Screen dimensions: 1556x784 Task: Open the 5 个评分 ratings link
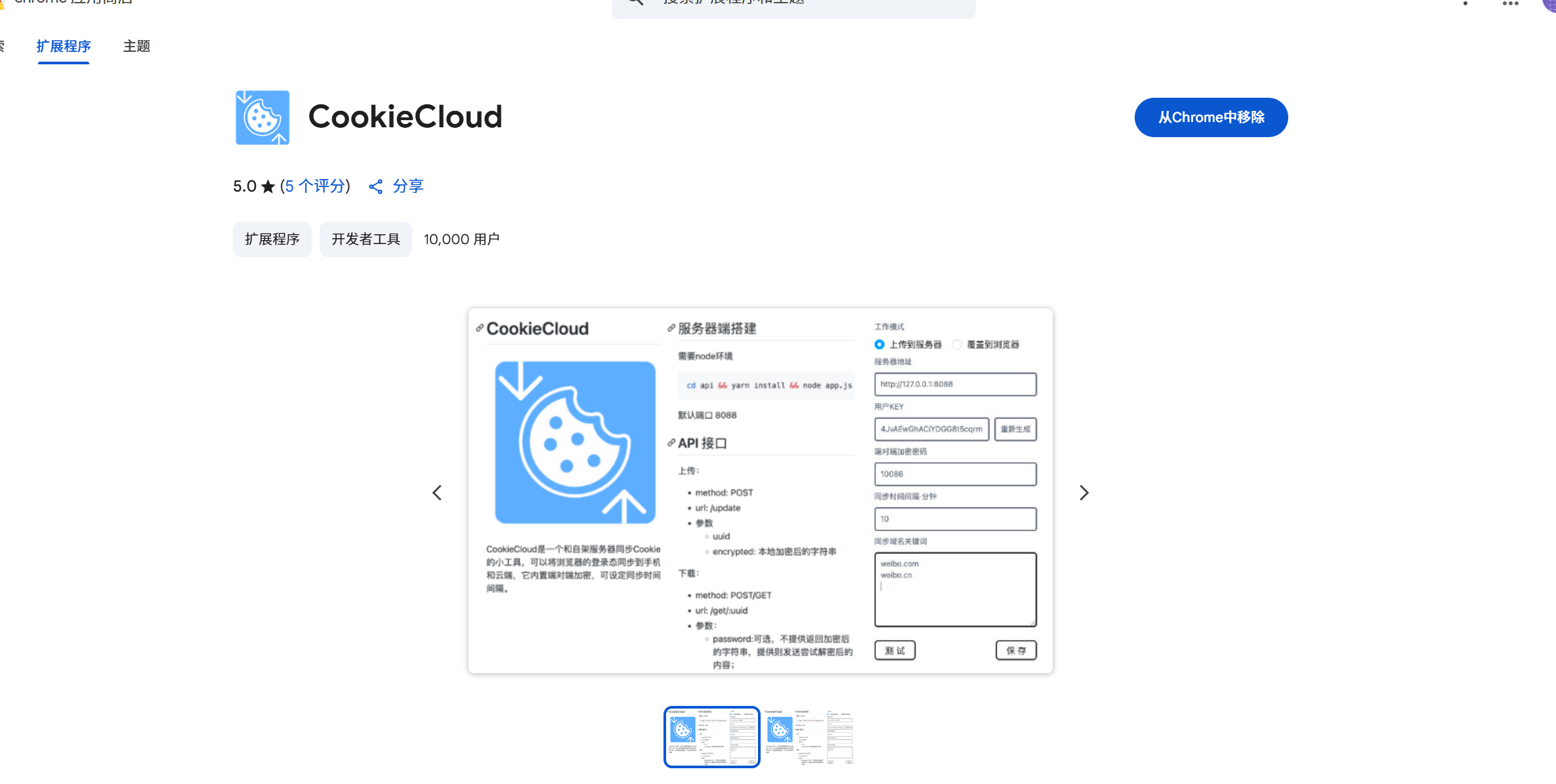coord(315,186)
